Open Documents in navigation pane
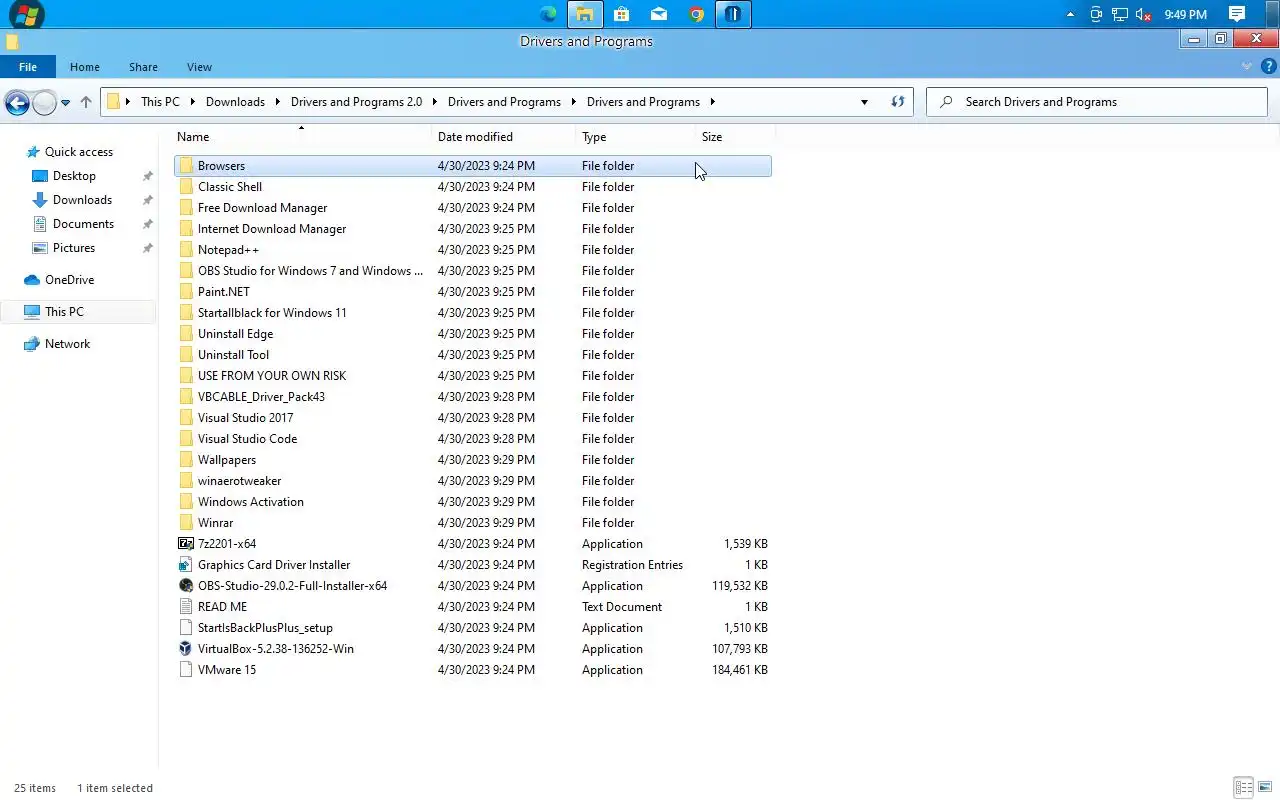Image resolution: width=1280 pixels, height=800 pixels. [x=83, y=224]
